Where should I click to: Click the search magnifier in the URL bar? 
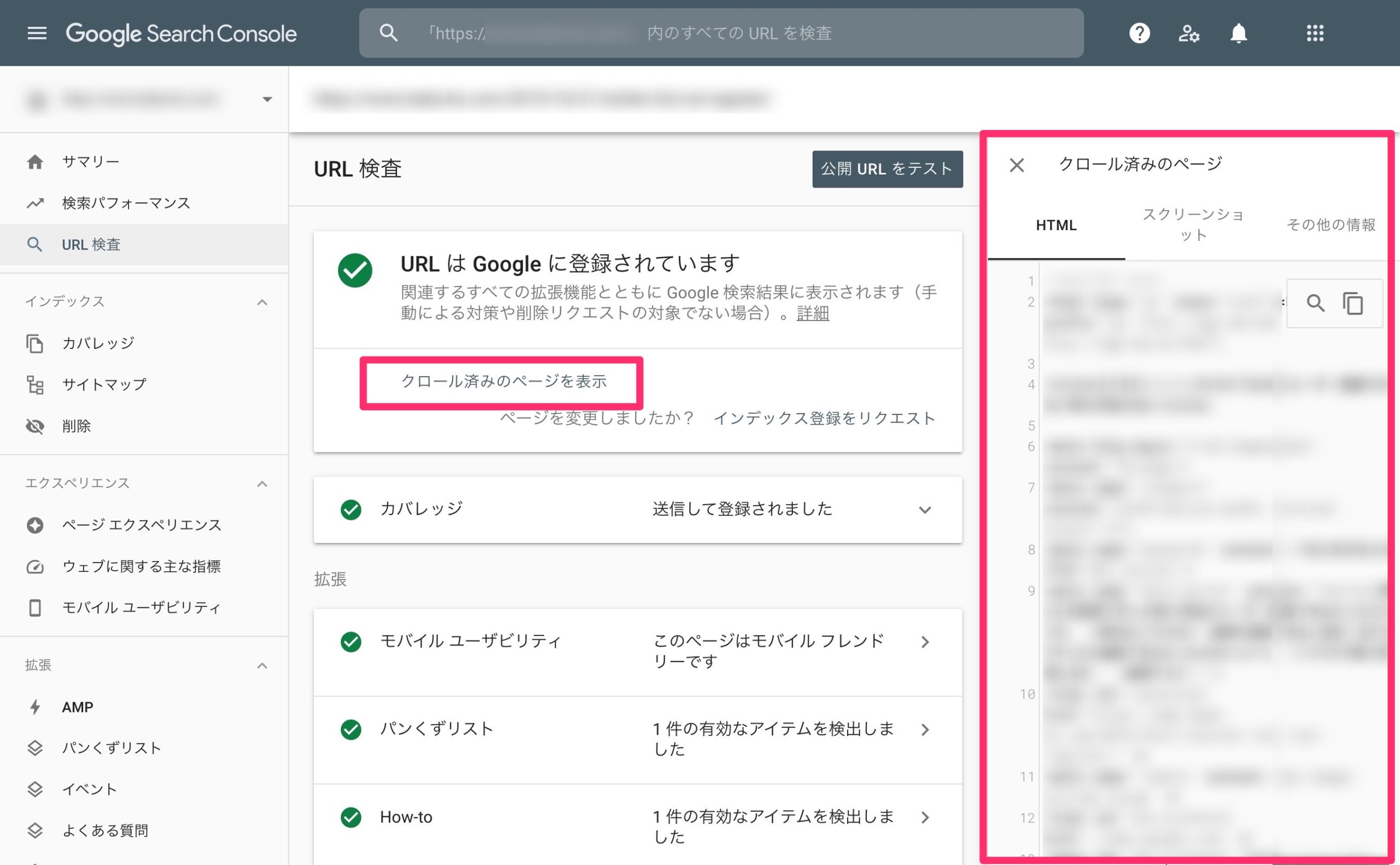(388, 33)
